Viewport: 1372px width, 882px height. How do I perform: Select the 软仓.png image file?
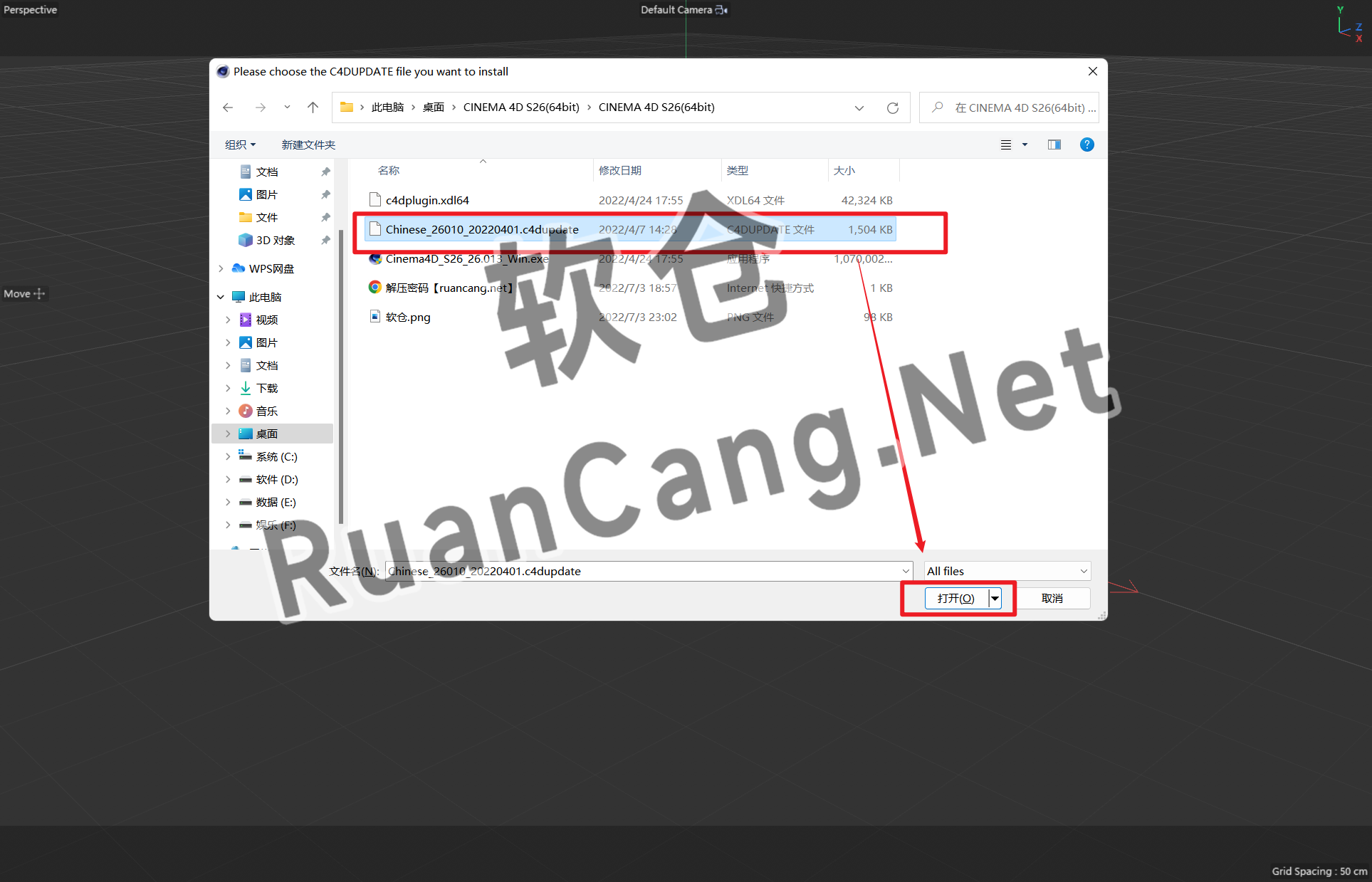[407, 317]
